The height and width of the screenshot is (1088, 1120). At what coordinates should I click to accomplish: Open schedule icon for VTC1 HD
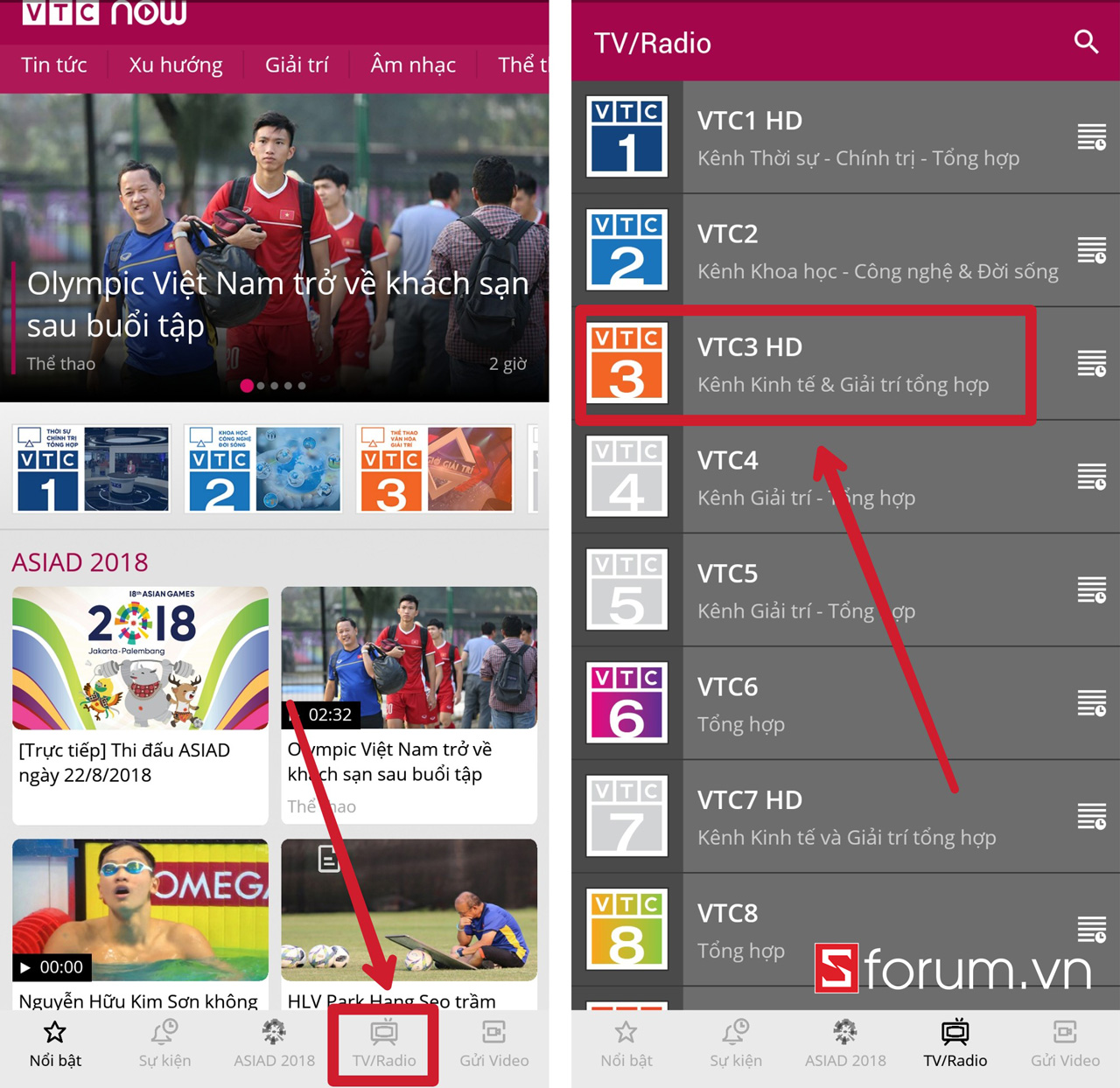[1091, 137]
